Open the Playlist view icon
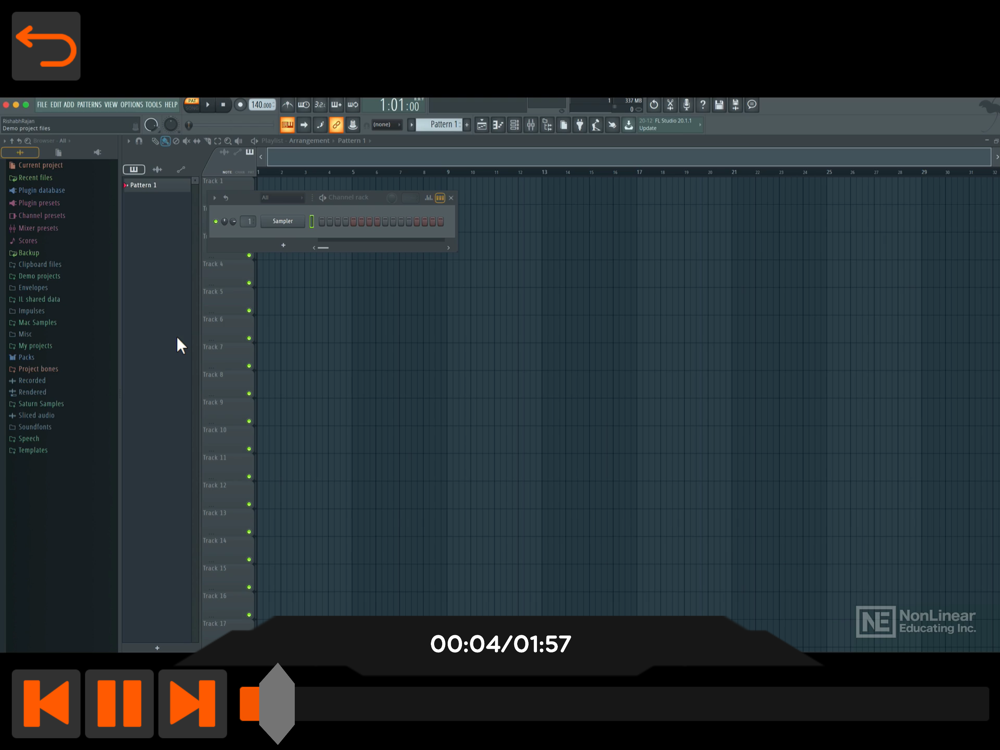Viewport: 1000px width, 750px height. tap(482, 125)
